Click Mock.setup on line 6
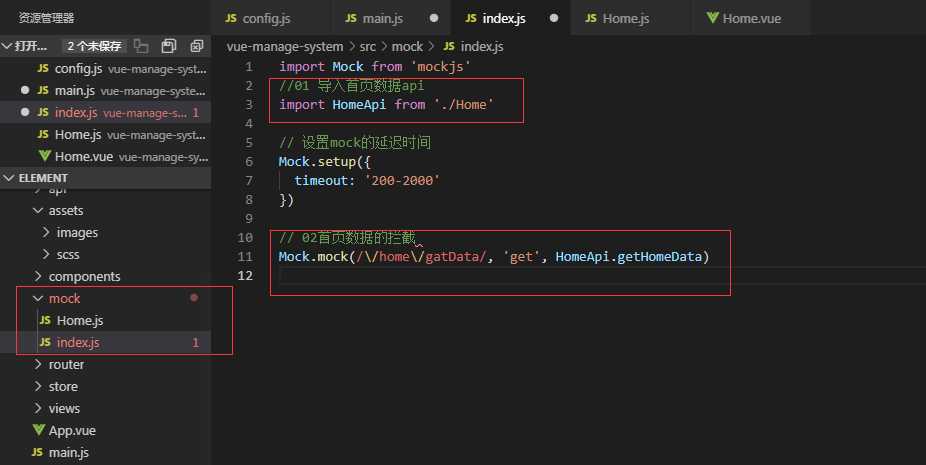926x465 pixels. pos(318,161)
